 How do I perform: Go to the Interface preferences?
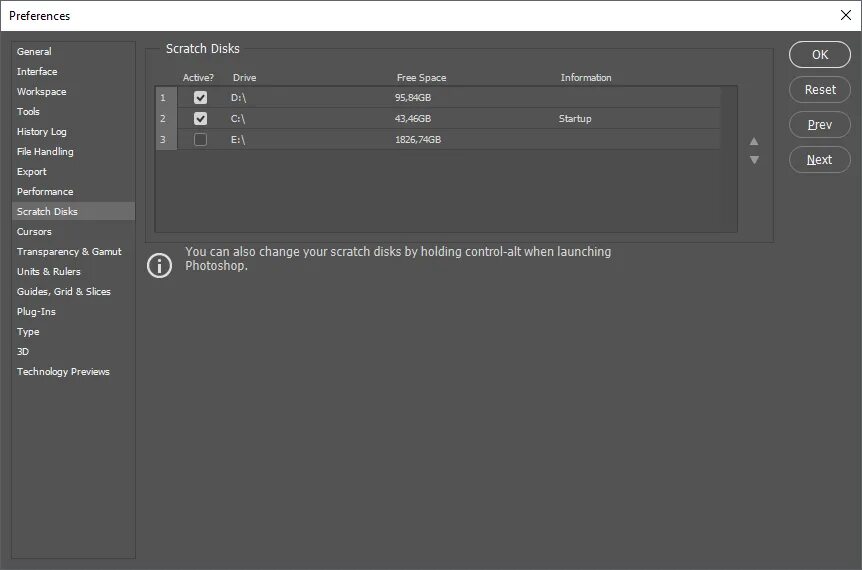click(x=37, y=71)
